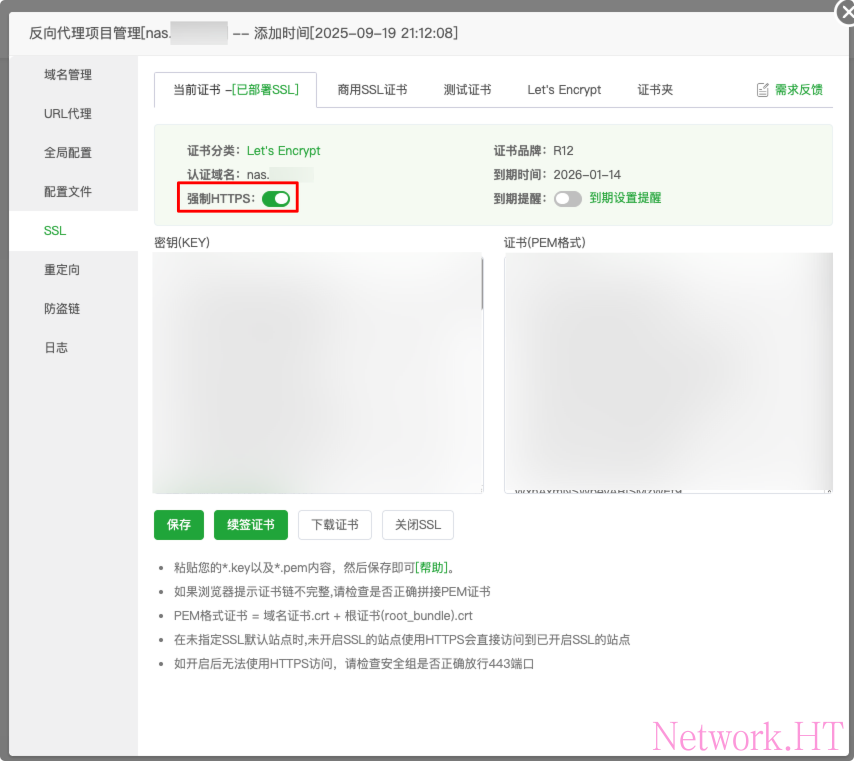Image resolution: width=854 pixels, height=761 pixels.
Task: Open the 证书夹 tab
Action: point(655,90)
